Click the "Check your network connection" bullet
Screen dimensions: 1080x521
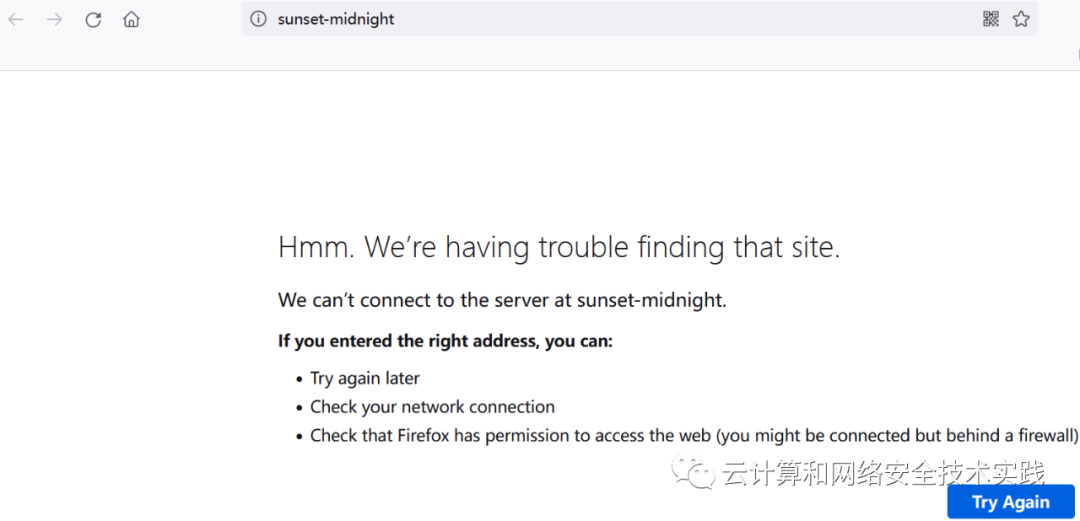point(432,407)
